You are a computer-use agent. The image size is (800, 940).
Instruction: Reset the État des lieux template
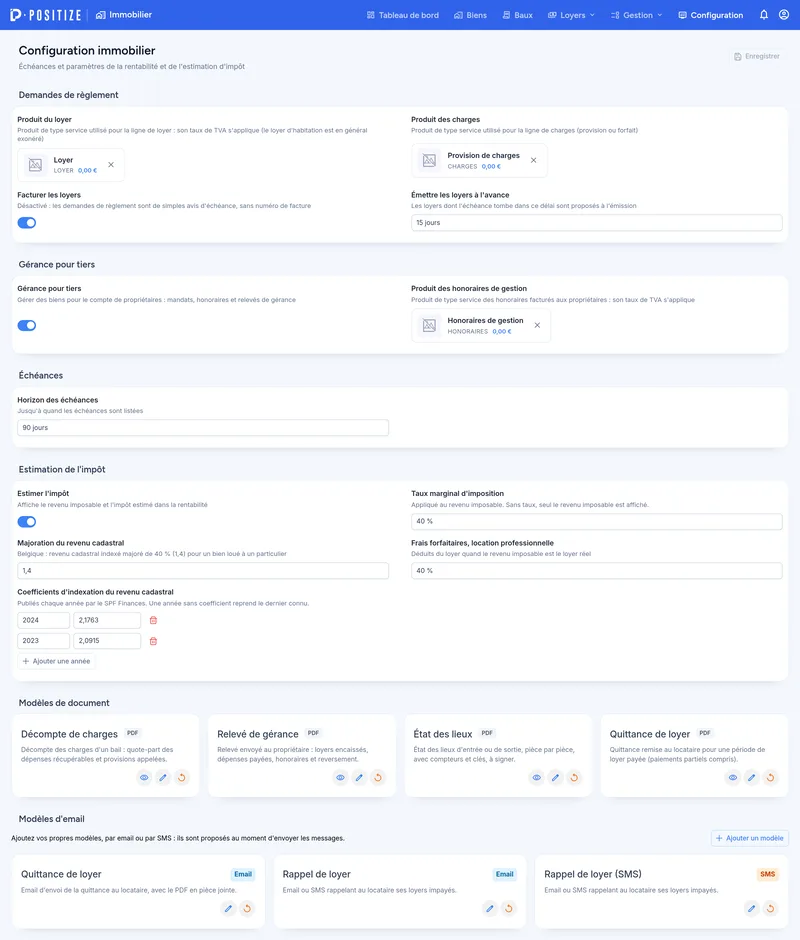pyautogui.click(x=574, y=778)
